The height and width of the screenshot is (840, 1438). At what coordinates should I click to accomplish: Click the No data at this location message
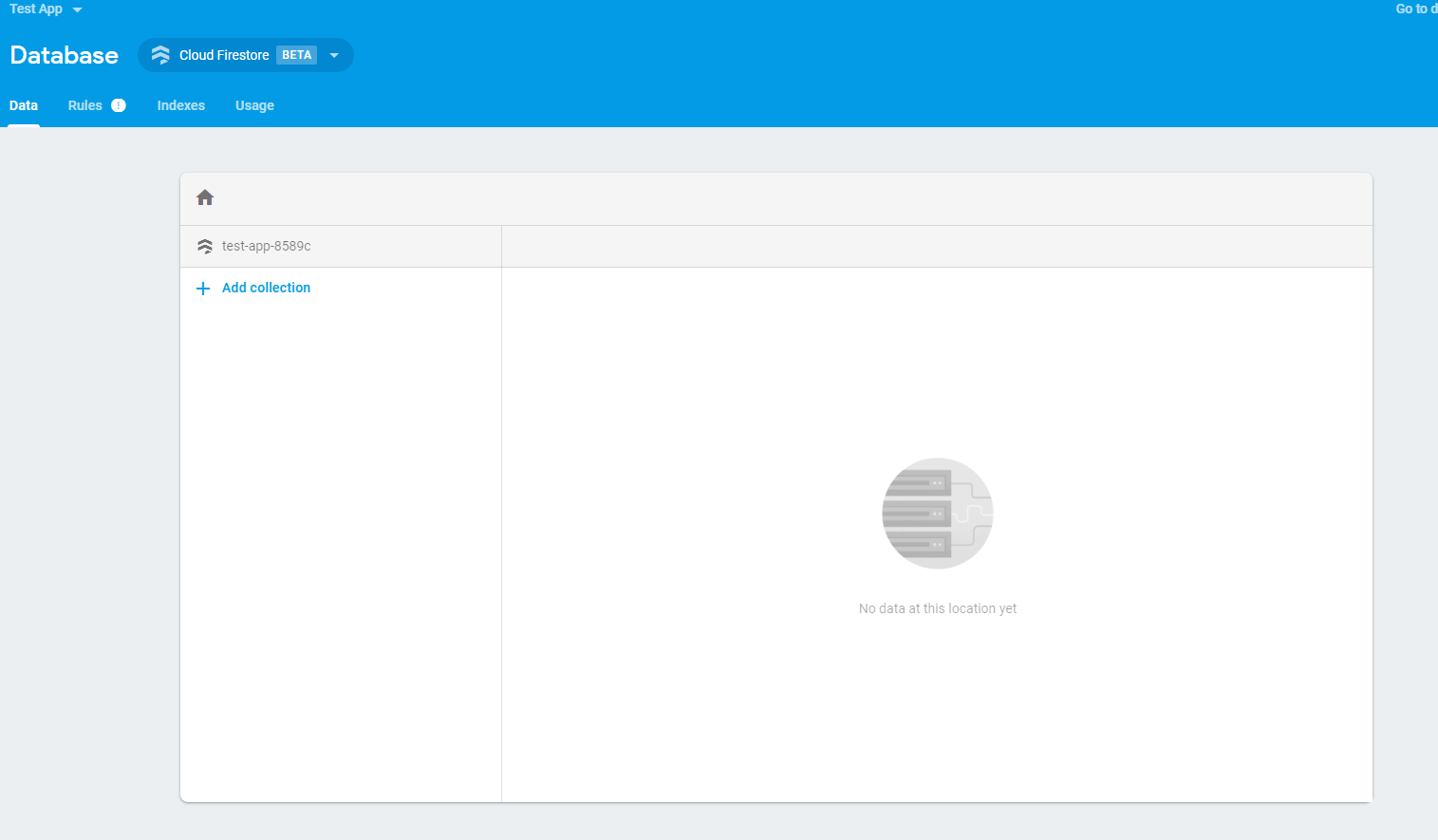point(938,607)
